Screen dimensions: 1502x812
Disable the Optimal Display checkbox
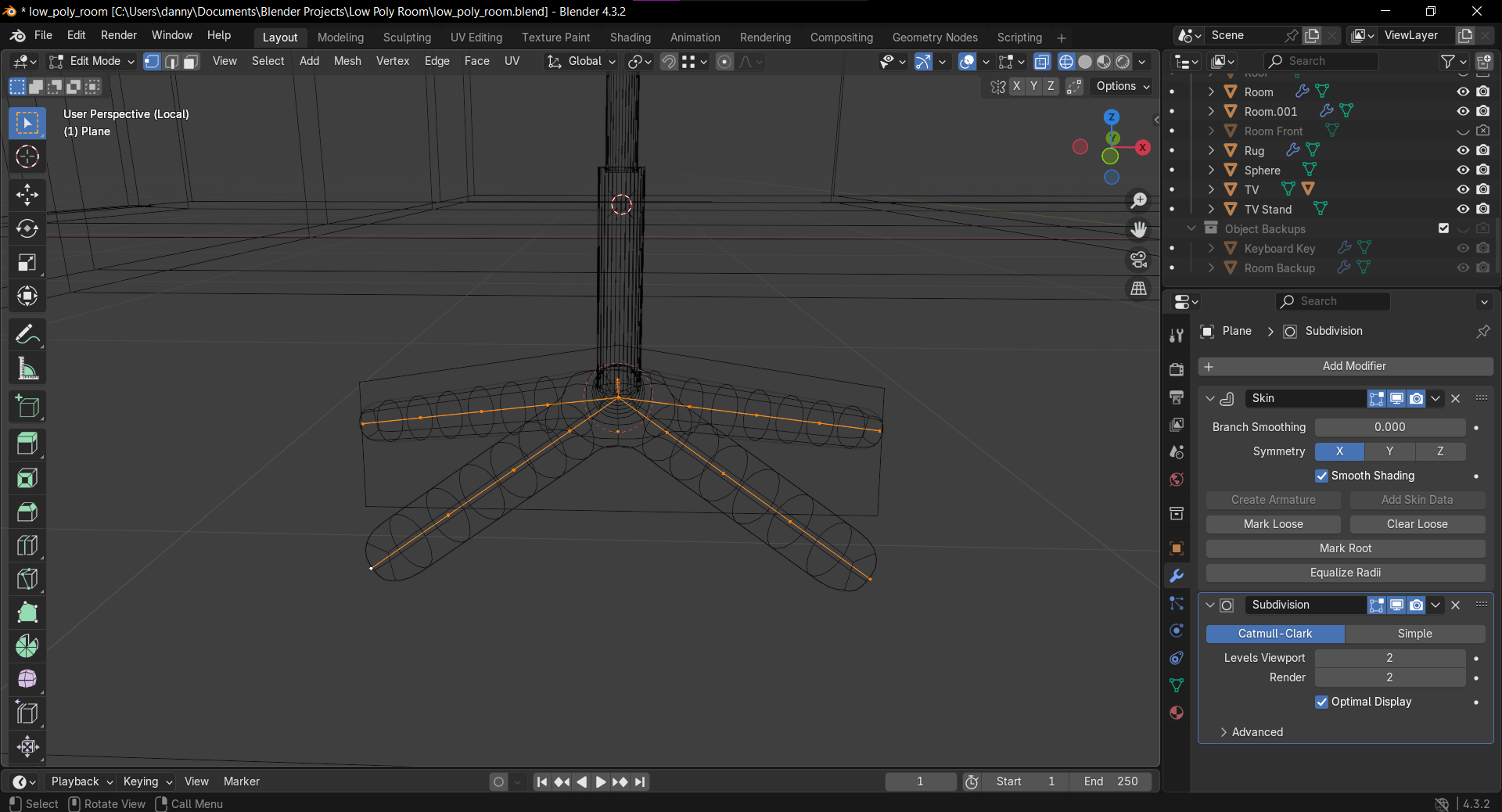1322,702
